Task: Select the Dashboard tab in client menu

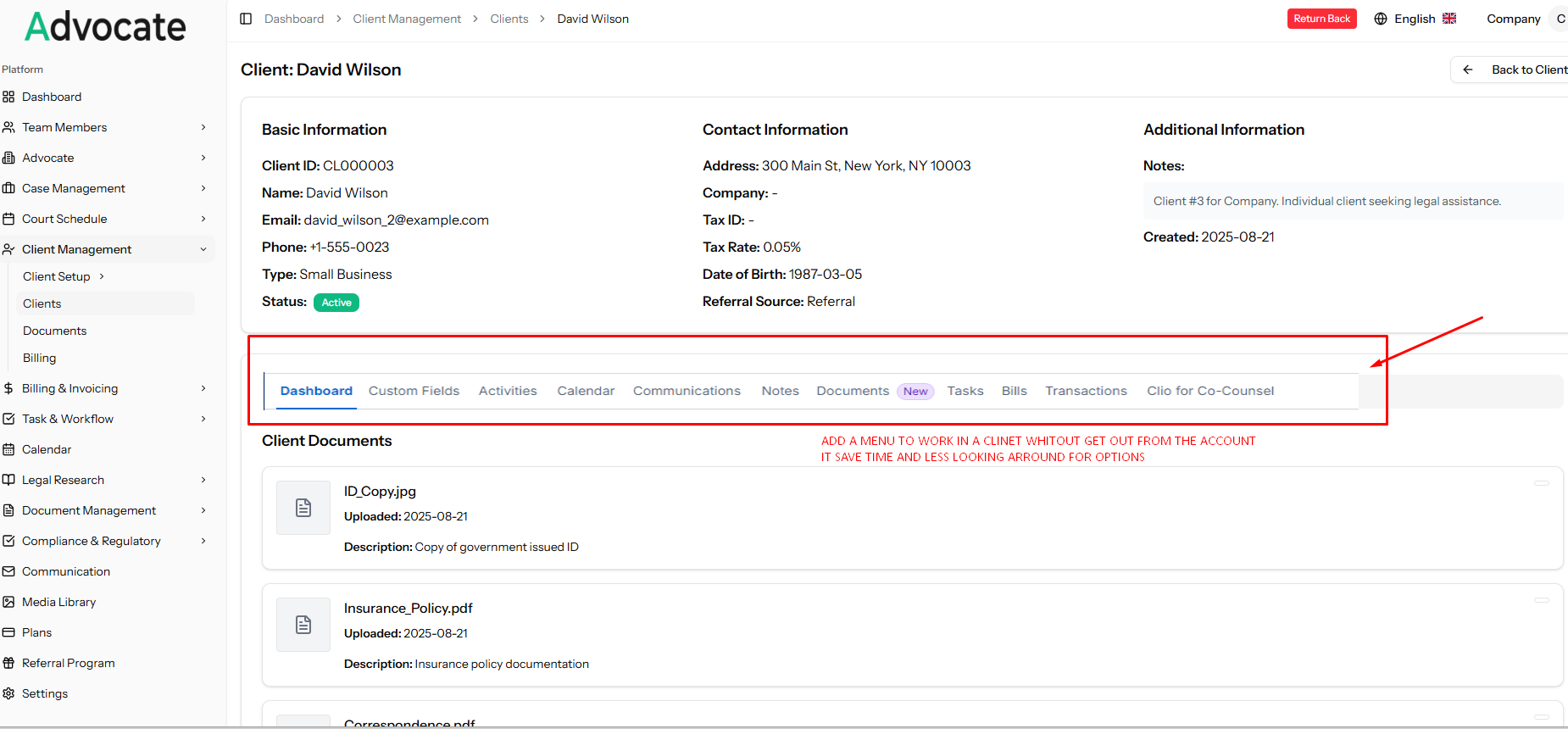Action: pyautogui.click(x=316, y=391)
